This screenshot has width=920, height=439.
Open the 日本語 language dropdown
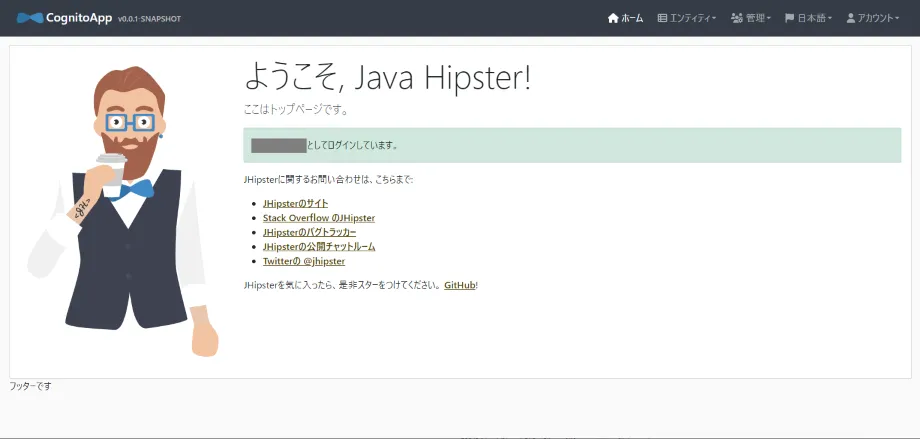click(809, 18)
